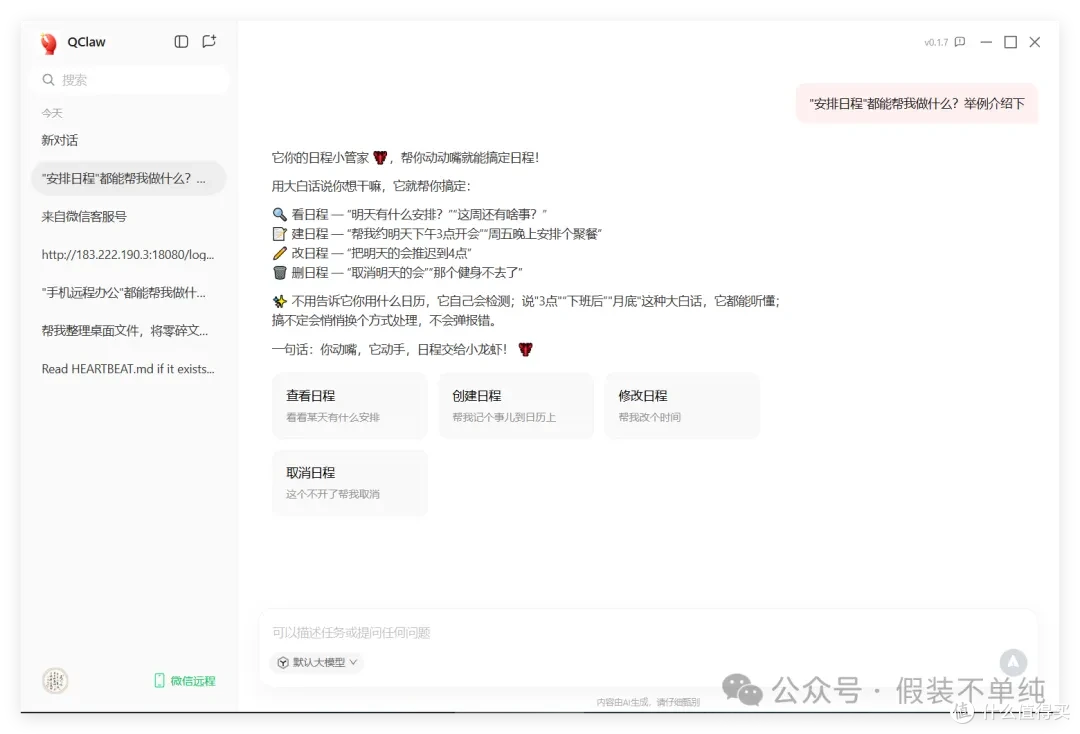Screen dimensions: 1080x734
Task: Click the v0.1.7 version label
Action: (936, 43)
